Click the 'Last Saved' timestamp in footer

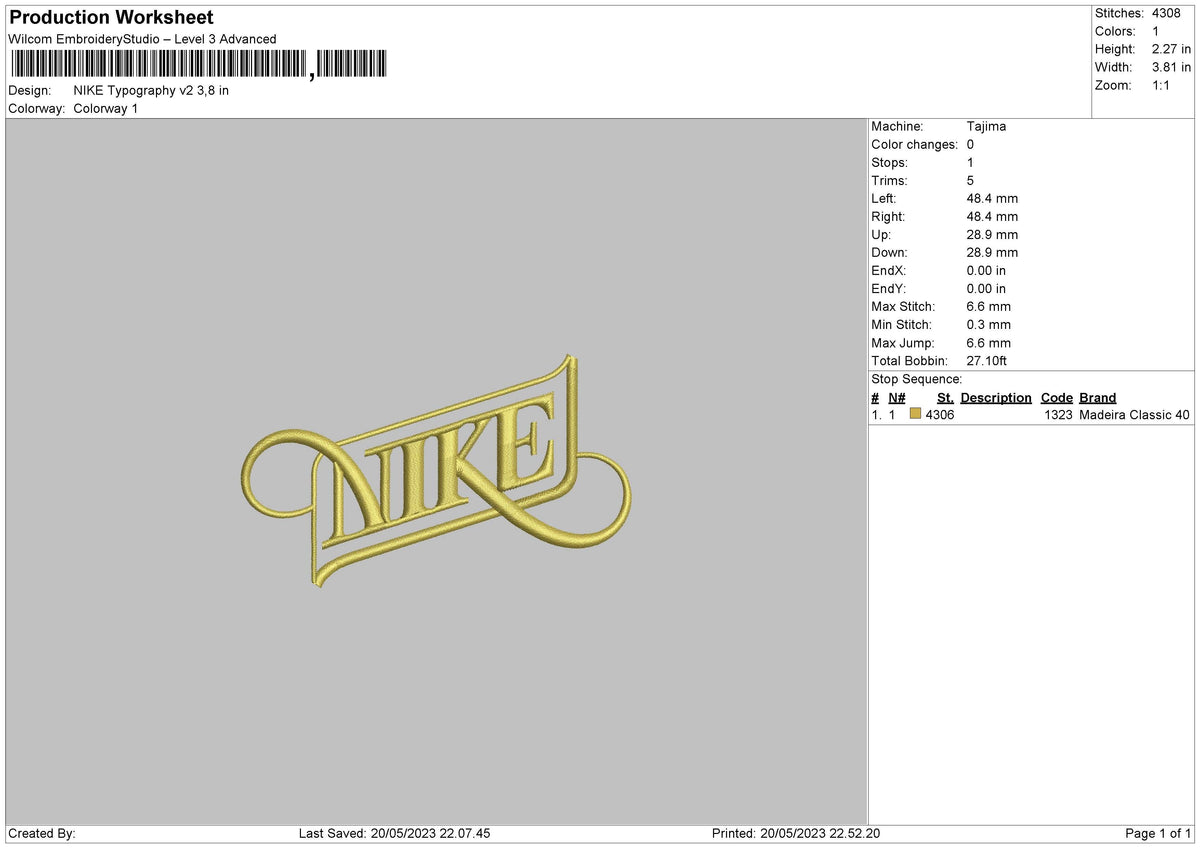point(394,833)
